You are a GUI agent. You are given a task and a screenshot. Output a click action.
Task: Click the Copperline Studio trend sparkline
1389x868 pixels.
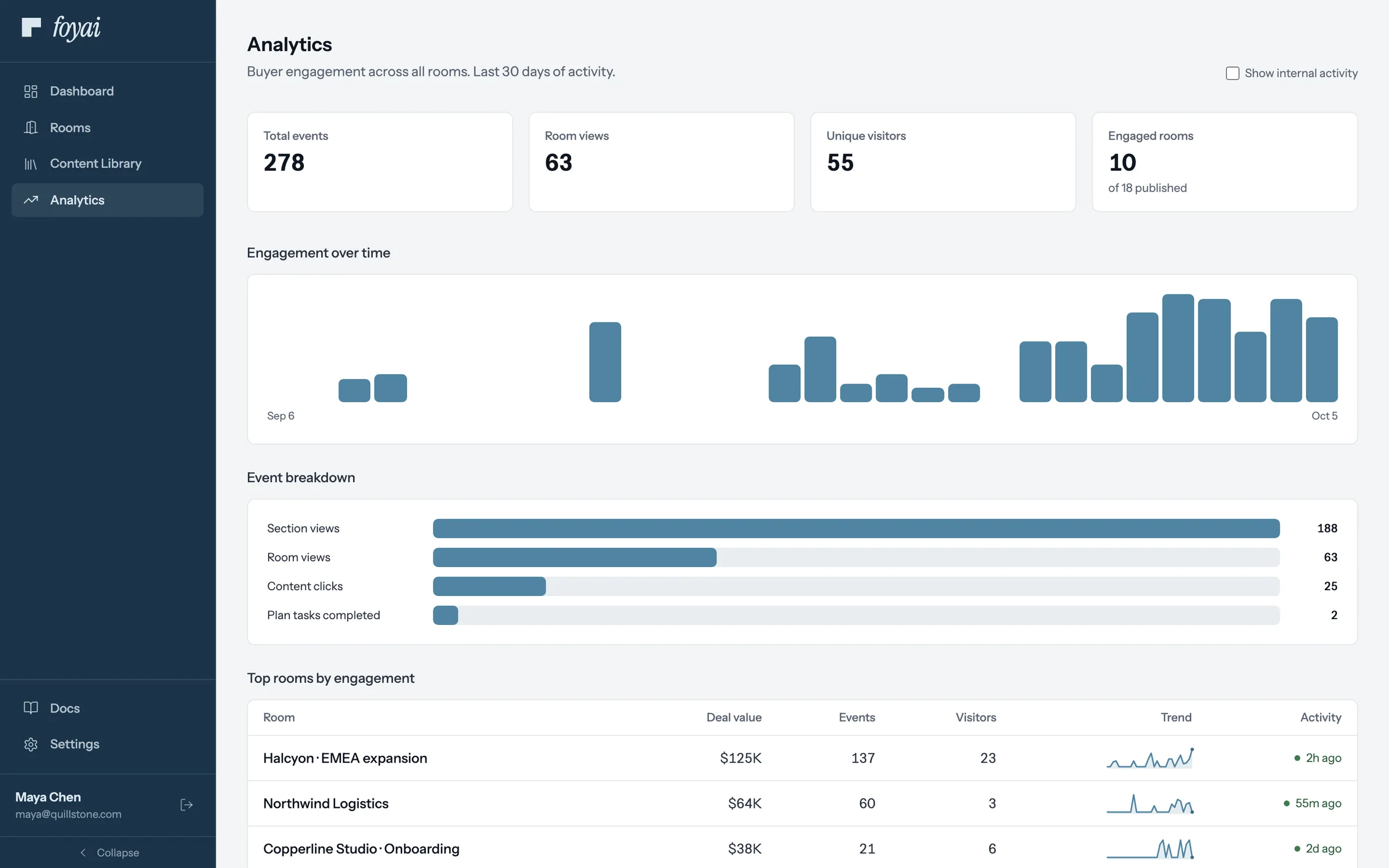1150,848
